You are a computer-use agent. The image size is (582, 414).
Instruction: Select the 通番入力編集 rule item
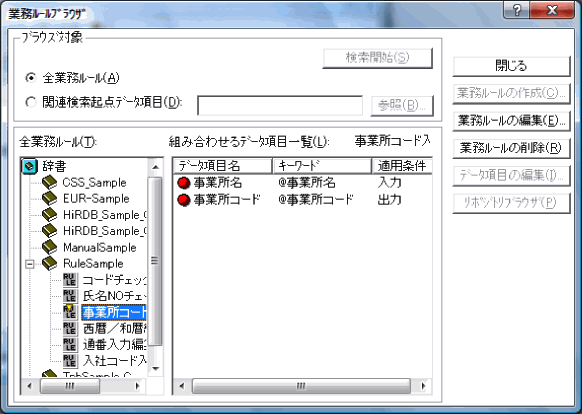(114, 344)
